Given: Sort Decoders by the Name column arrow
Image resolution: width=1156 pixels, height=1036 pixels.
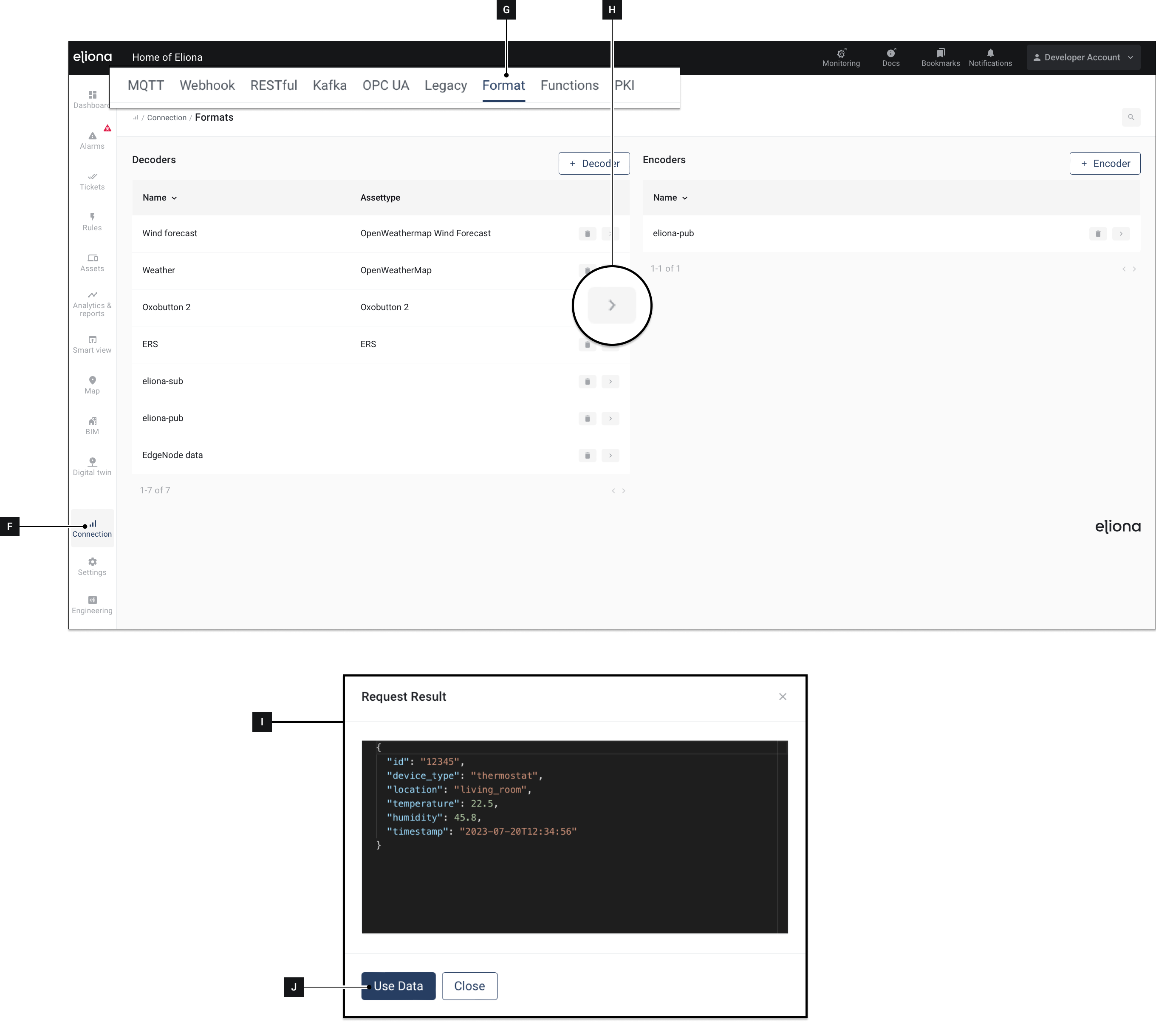Looking at the screenshot, I should click(174, 198).
